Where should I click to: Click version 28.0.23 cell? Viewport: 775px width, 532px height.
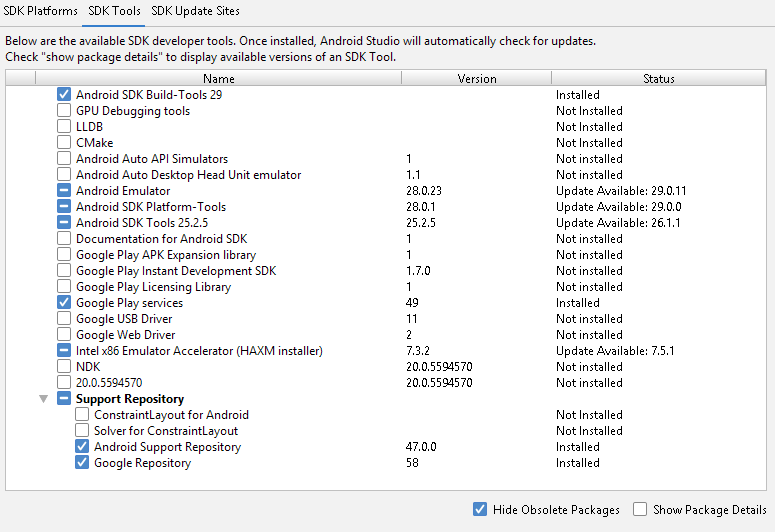click(424, 190)
